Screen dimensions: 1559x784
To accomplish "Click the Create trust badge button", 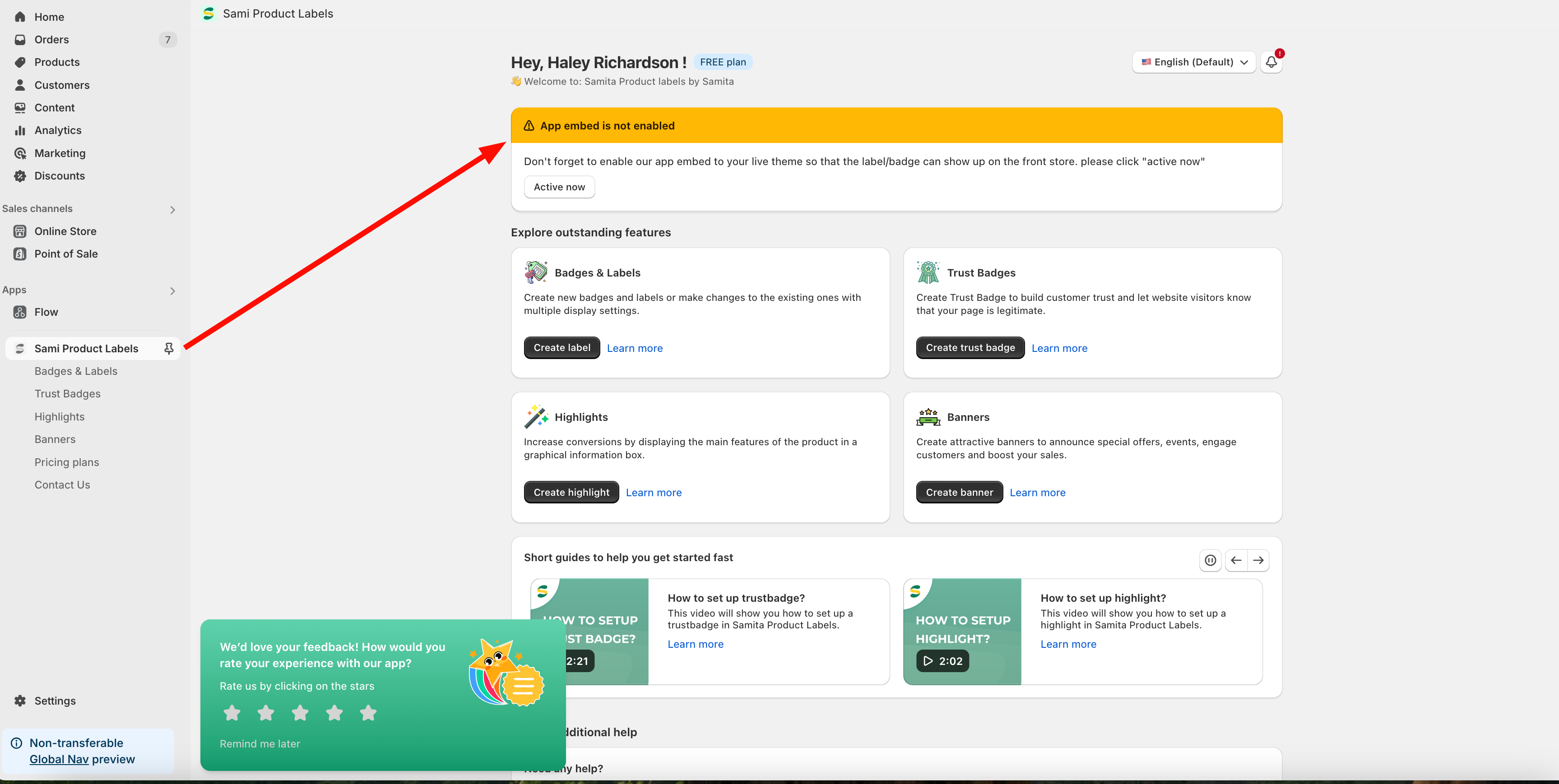I will pos(970,348).
